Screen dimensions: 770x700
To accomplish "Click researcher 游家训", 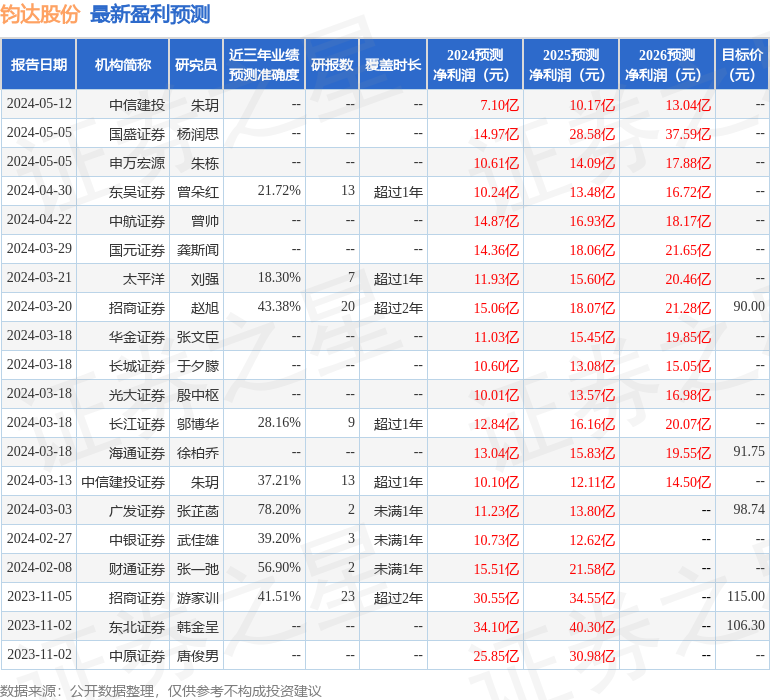I will coord(198,597).
